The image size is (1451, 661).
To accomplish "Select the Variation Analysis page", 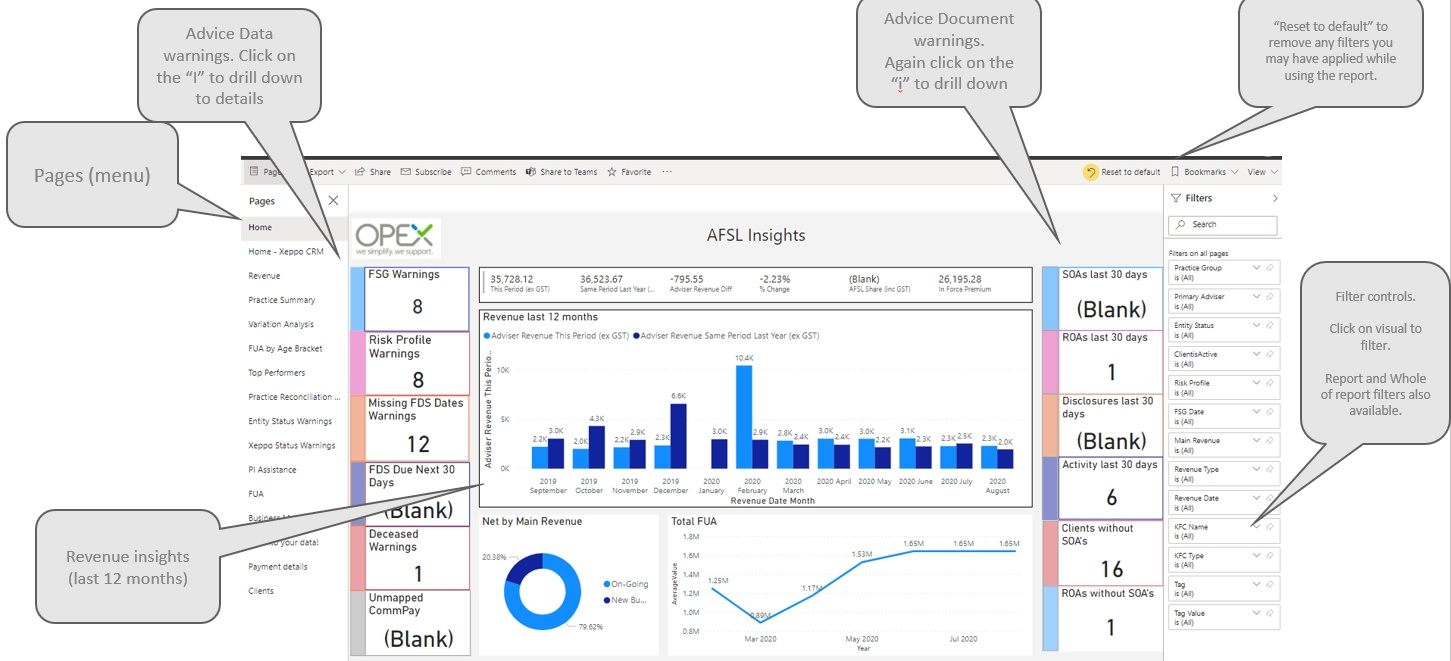I will coord(281,324).
